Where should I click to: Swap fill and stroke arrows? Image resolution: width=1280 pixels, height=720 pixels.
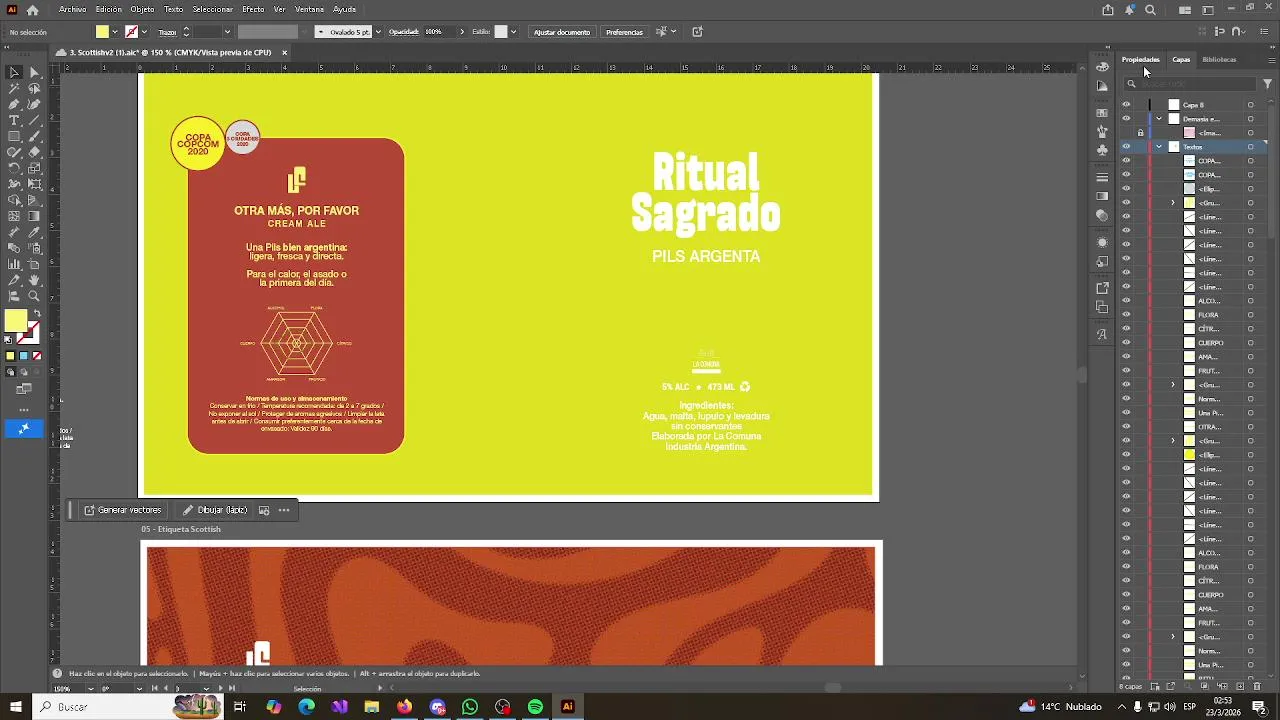coord(37,314)
